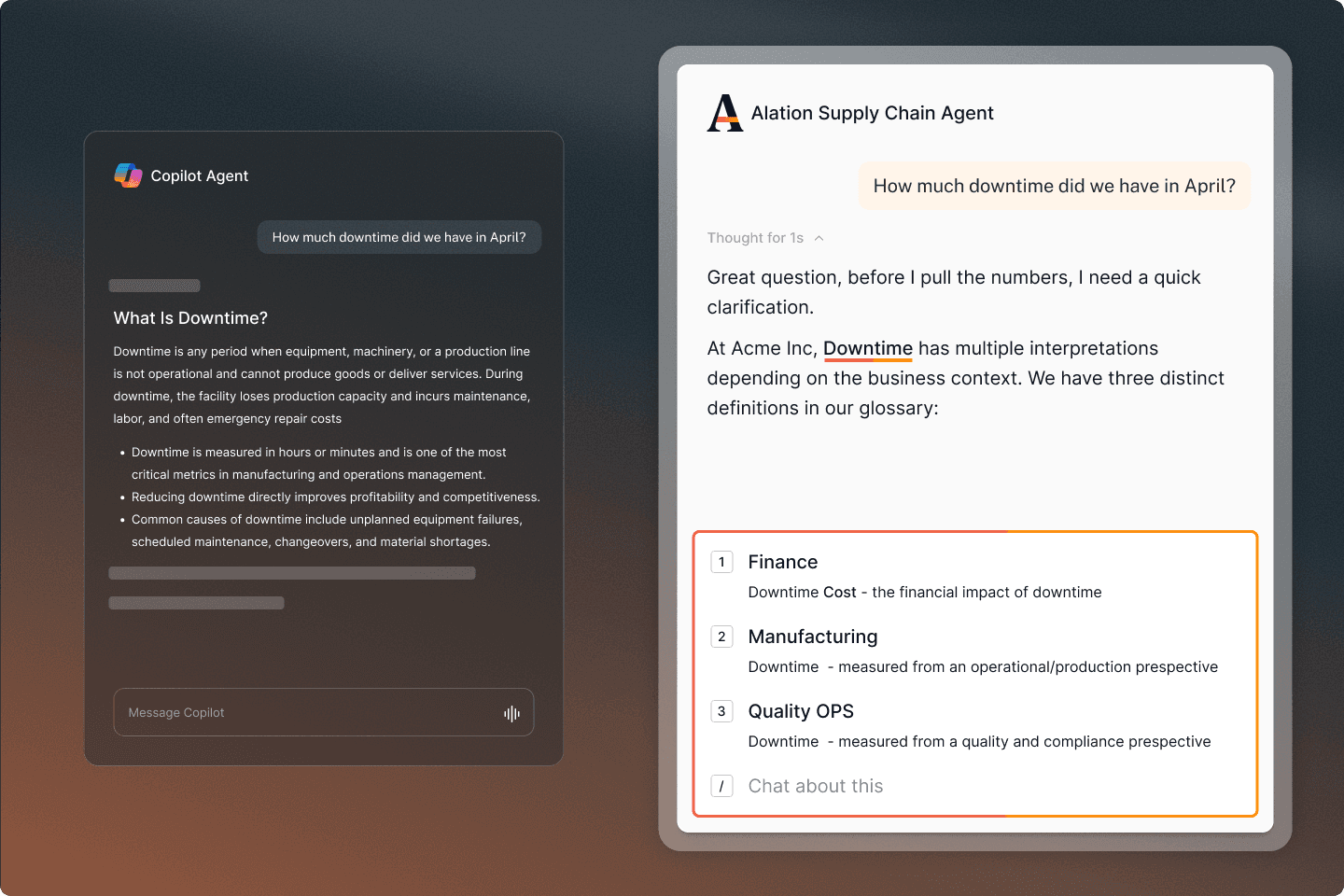Click bullet 'Common causes of downtime include'
This screenshot has height=896, width=1344.
pyautogui.click(x=327, y=530)
